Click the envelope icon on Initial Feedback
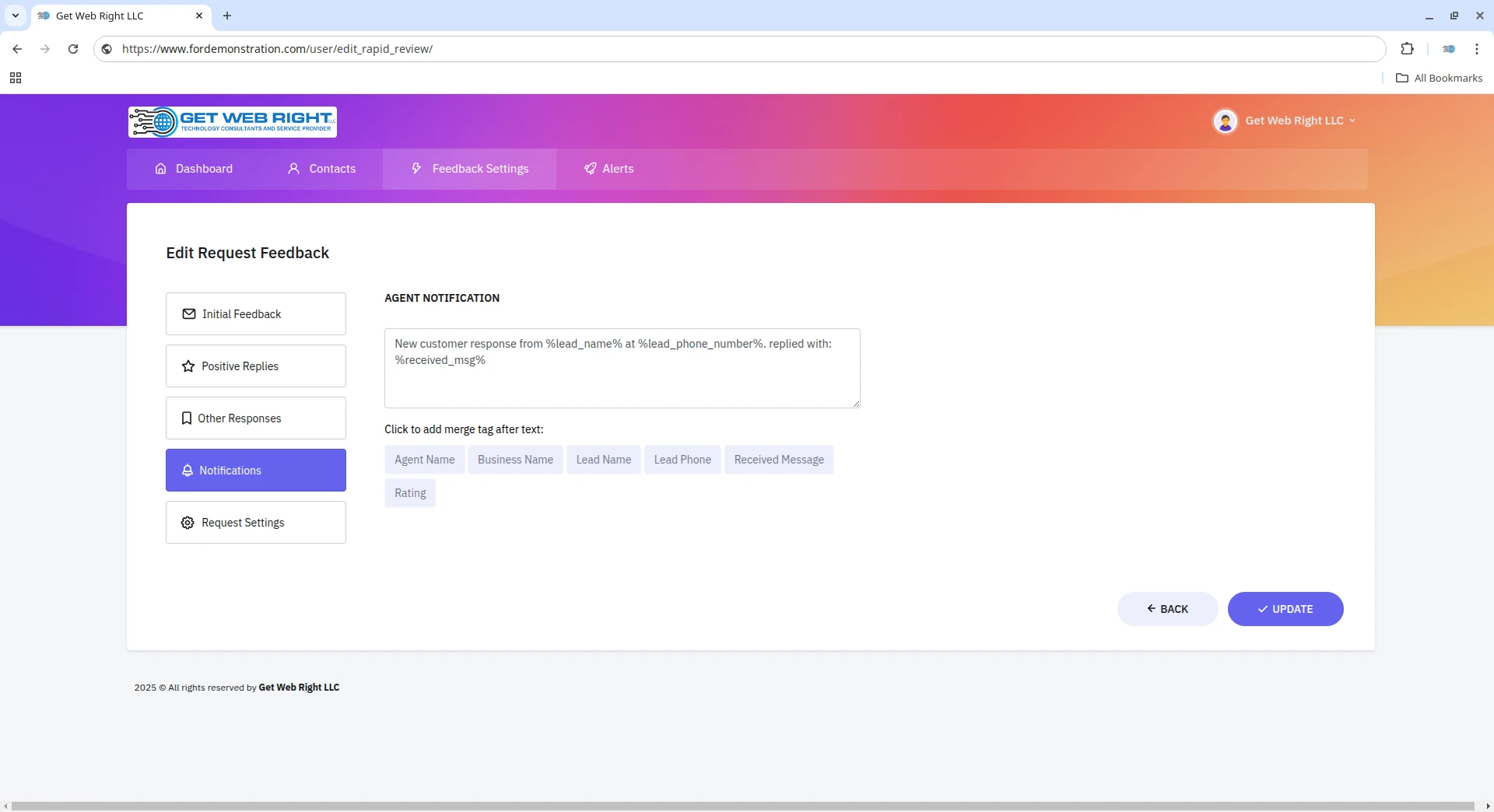 pyautogui.click(x=188, y=314)
